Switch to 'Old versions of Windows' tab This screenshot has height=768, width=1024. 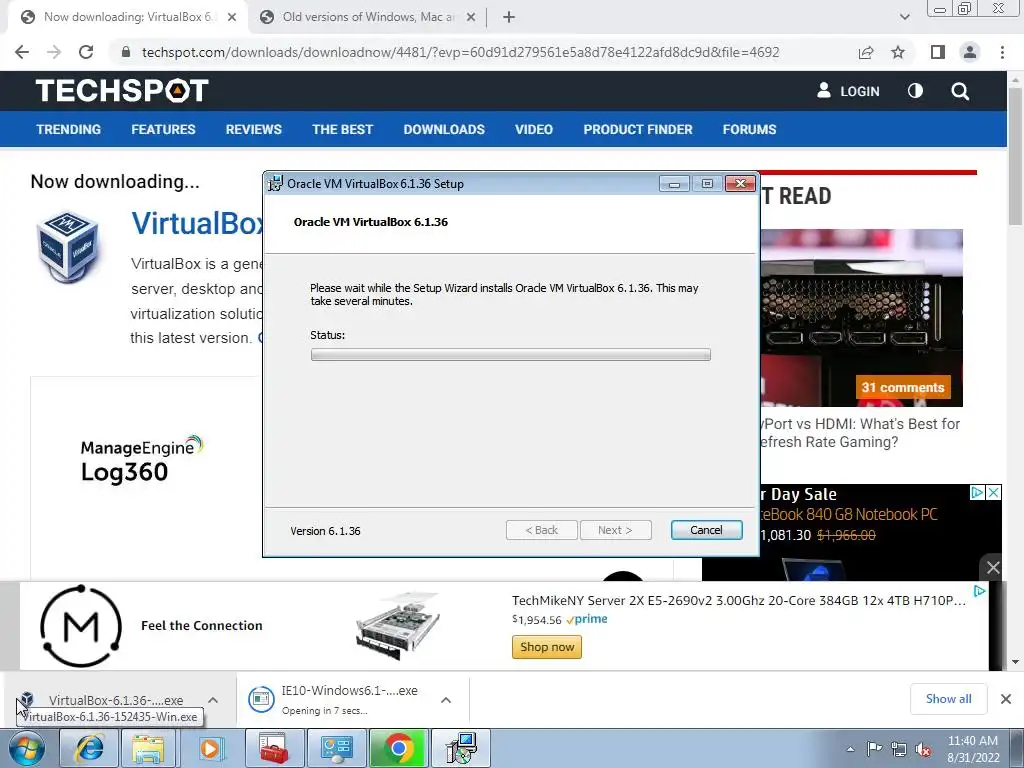click(x=368, y=17)
